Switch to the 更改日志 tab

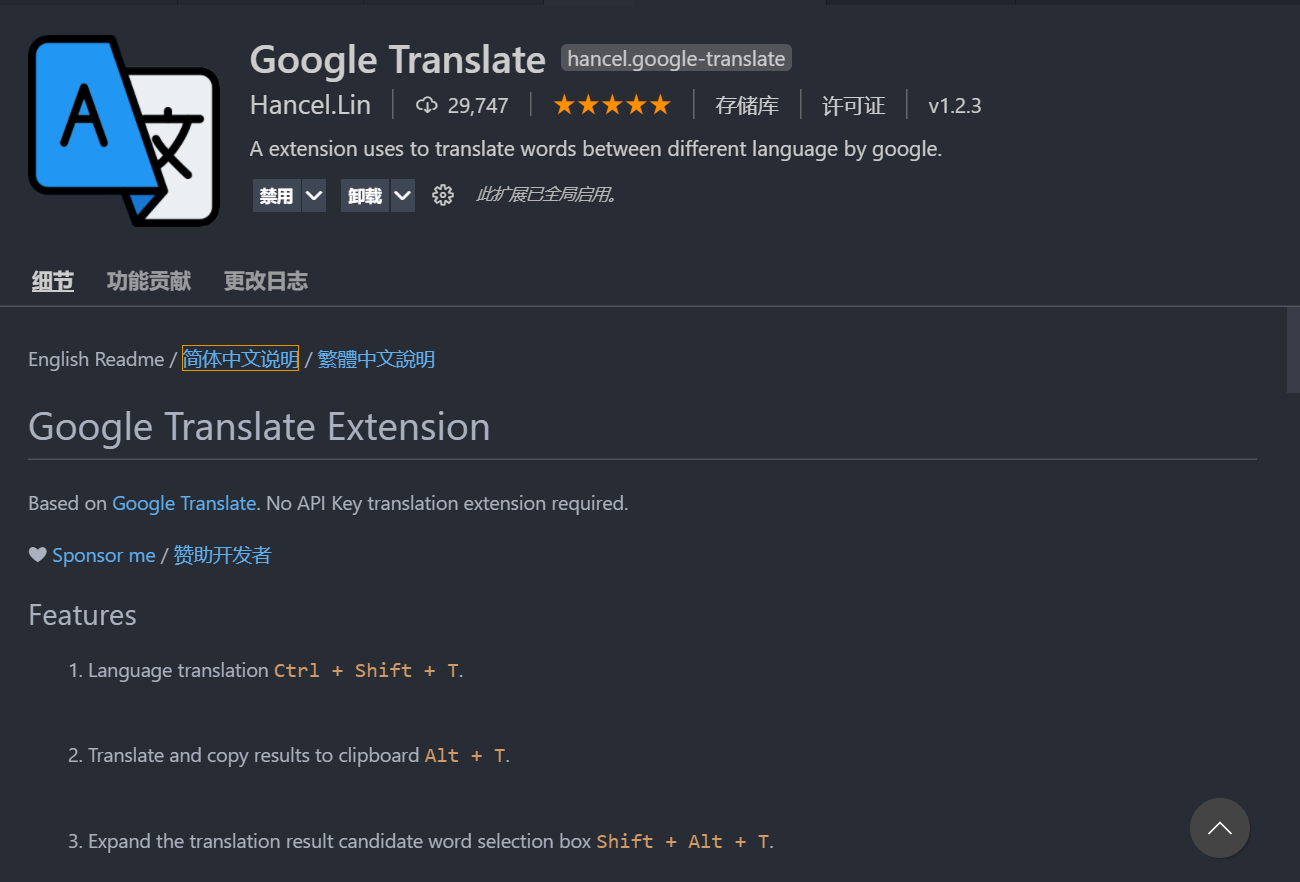tap(266, 281)
